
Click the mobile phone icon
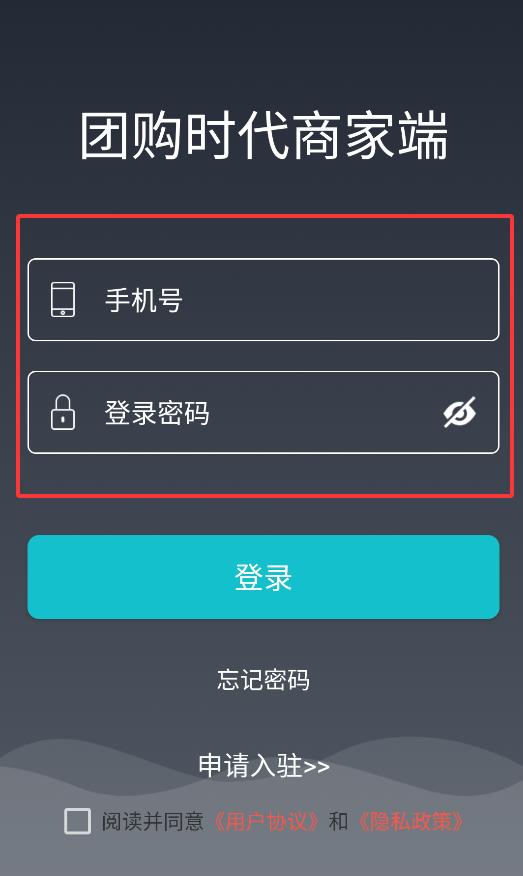[63, 299]
